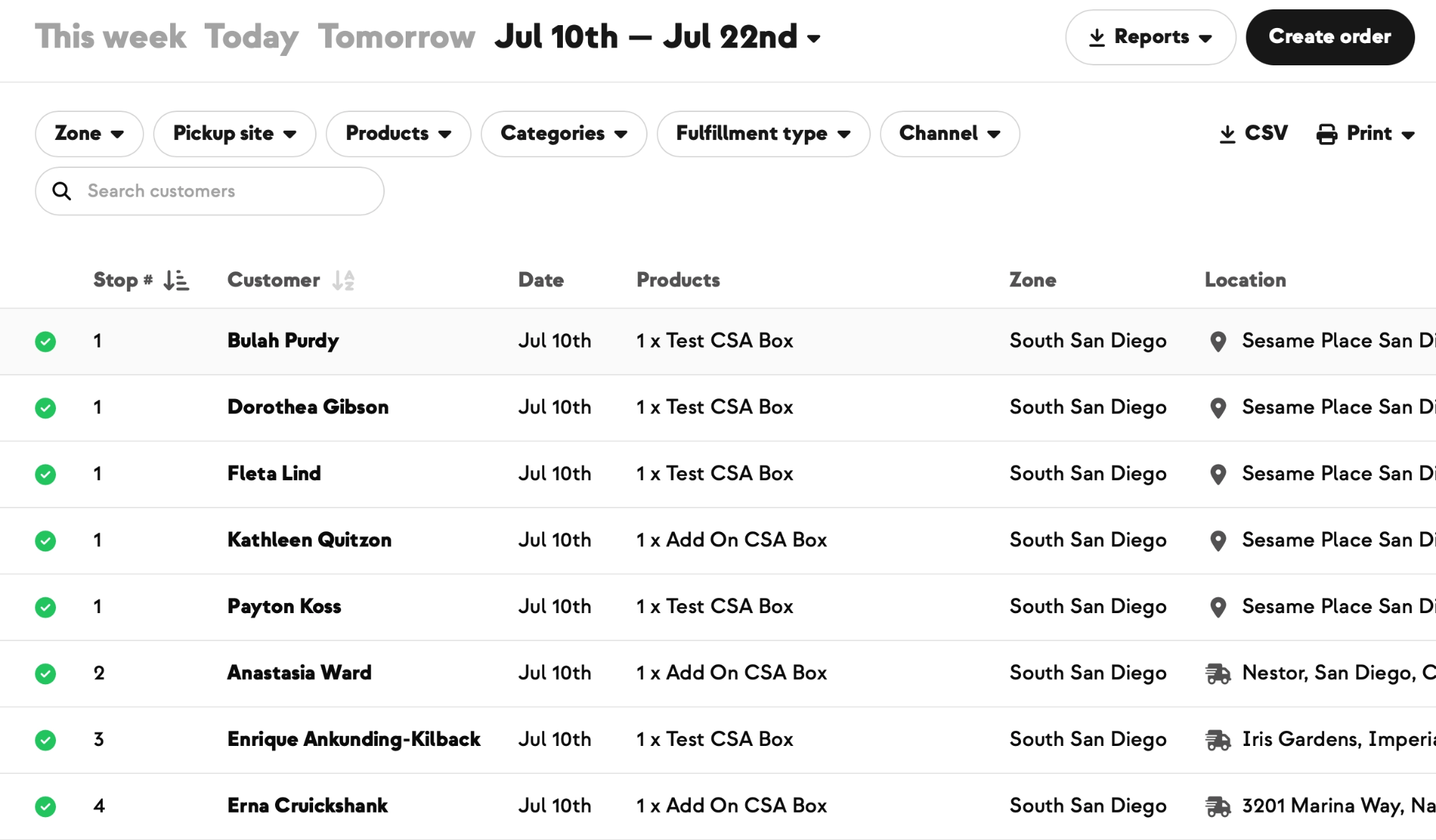The image size is (1436, 840).
Task: Toggle green checkmark for Dorothea Gibson
Action: [45, 408]
